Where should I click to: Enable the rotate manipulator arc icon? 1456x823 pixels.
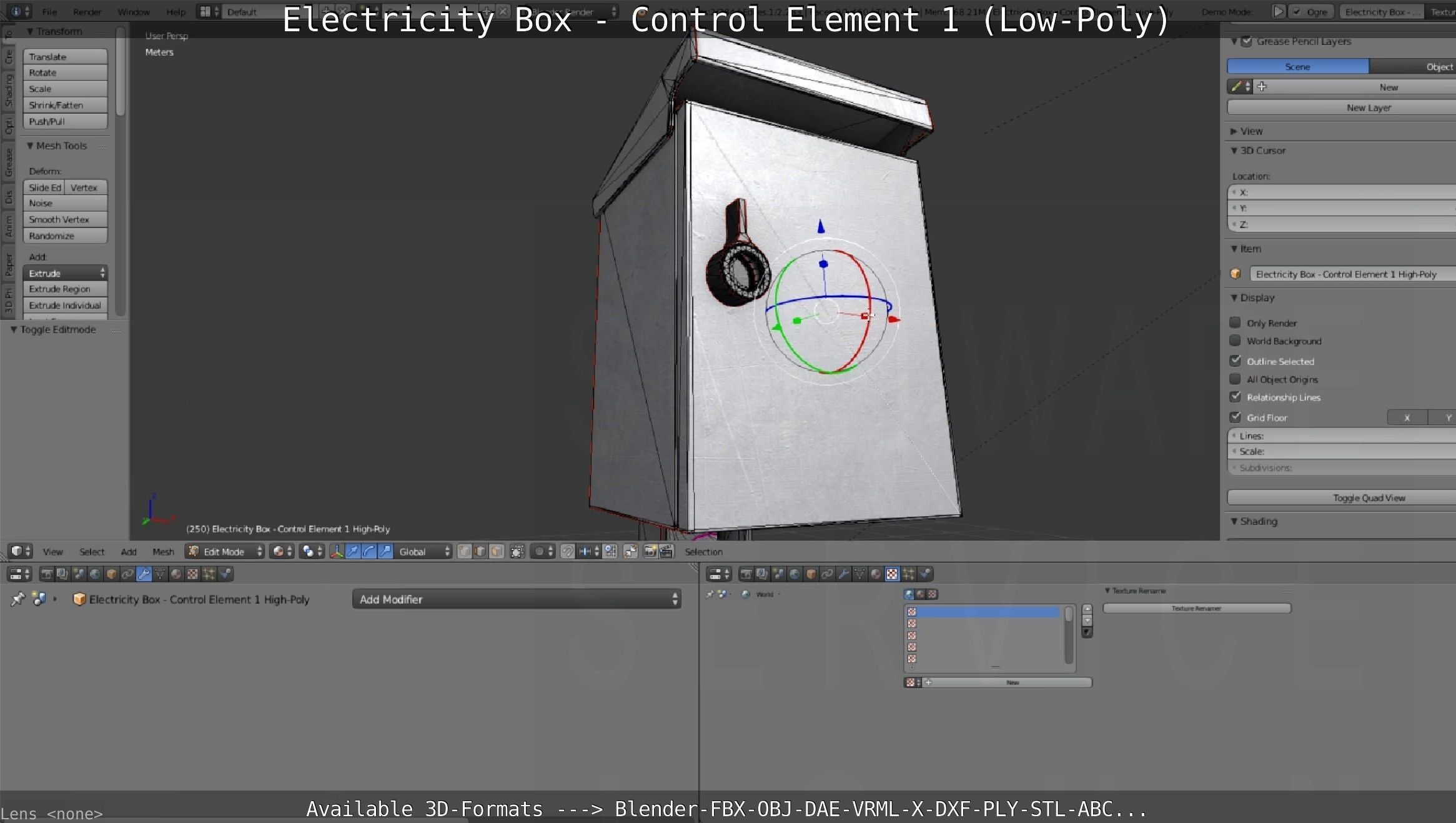[x=369, y=551]
